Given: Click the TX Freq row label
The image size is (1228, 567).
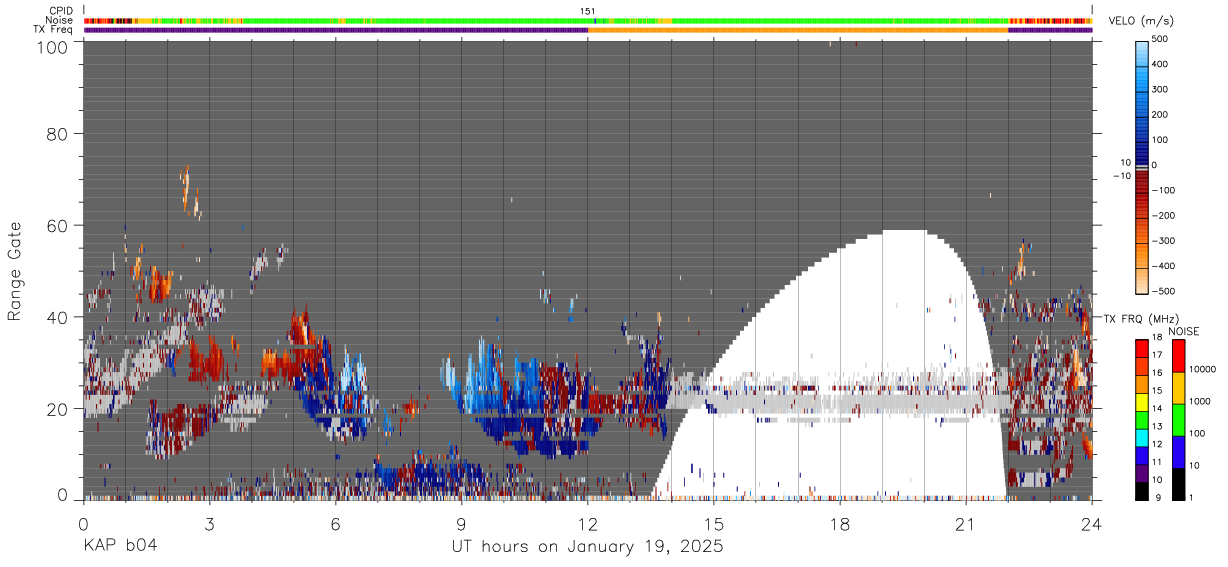Looking at the screenshot, I should pyautogui.click(x=54, y=30).
